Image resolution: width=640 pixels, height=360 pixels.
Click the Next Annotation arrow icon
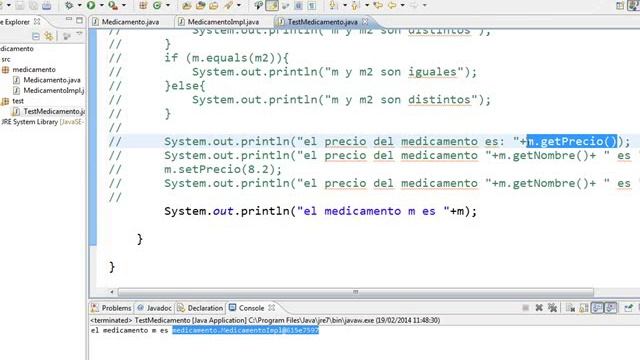tap(334, 5)
